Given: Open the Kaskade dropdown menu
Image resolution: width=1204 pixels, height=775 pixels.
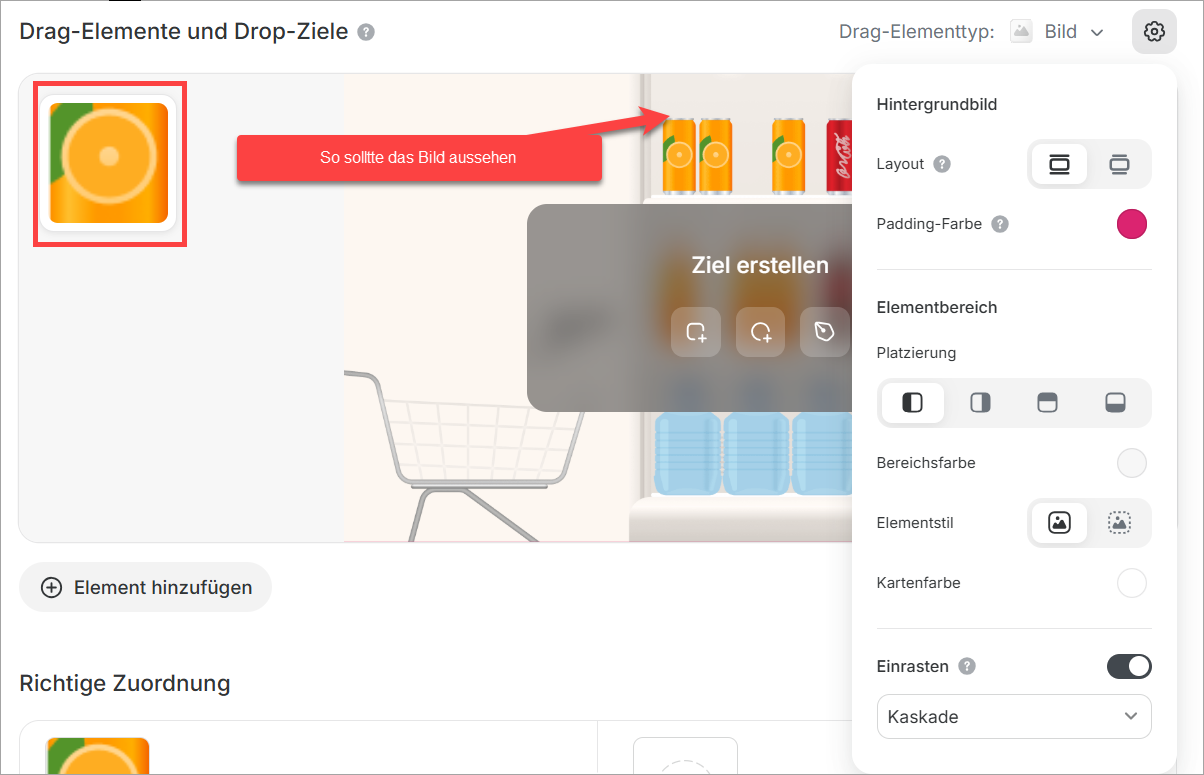Looking at the screenshot, I should pyautogui.click(x=1014, y=716).
